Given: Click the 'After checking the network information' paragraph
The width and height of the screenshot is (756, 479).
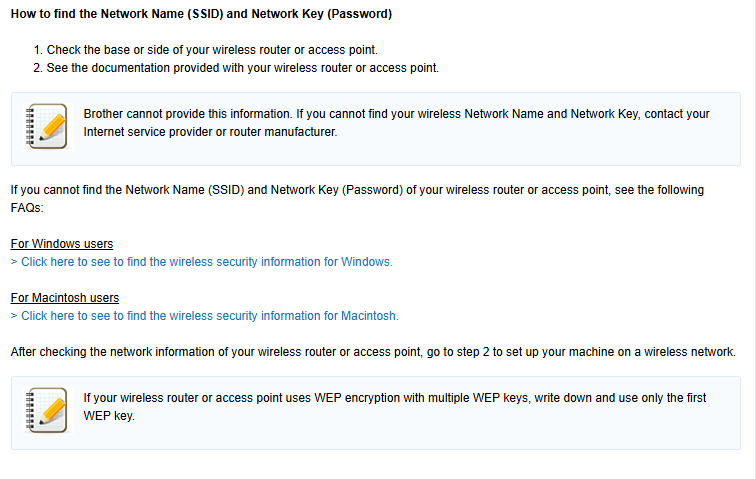Looking at the screenshot, I should pos(373,352).
